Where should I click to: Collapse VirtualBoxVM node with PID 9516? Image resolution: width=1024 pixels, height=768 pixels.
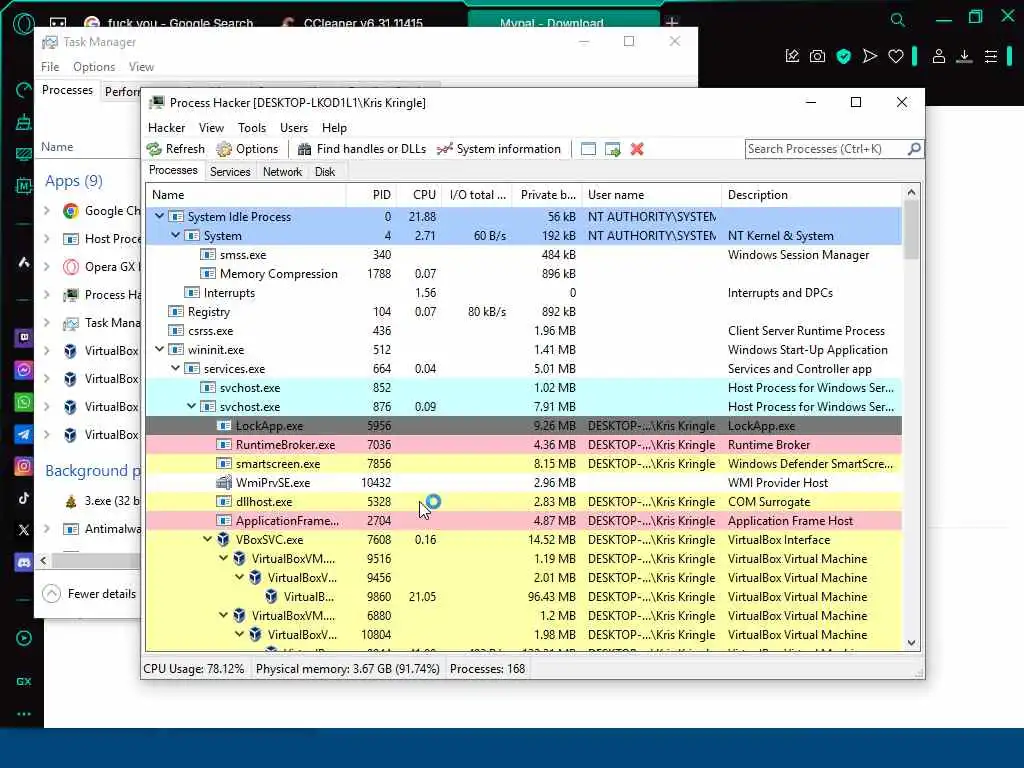[223, 558]
